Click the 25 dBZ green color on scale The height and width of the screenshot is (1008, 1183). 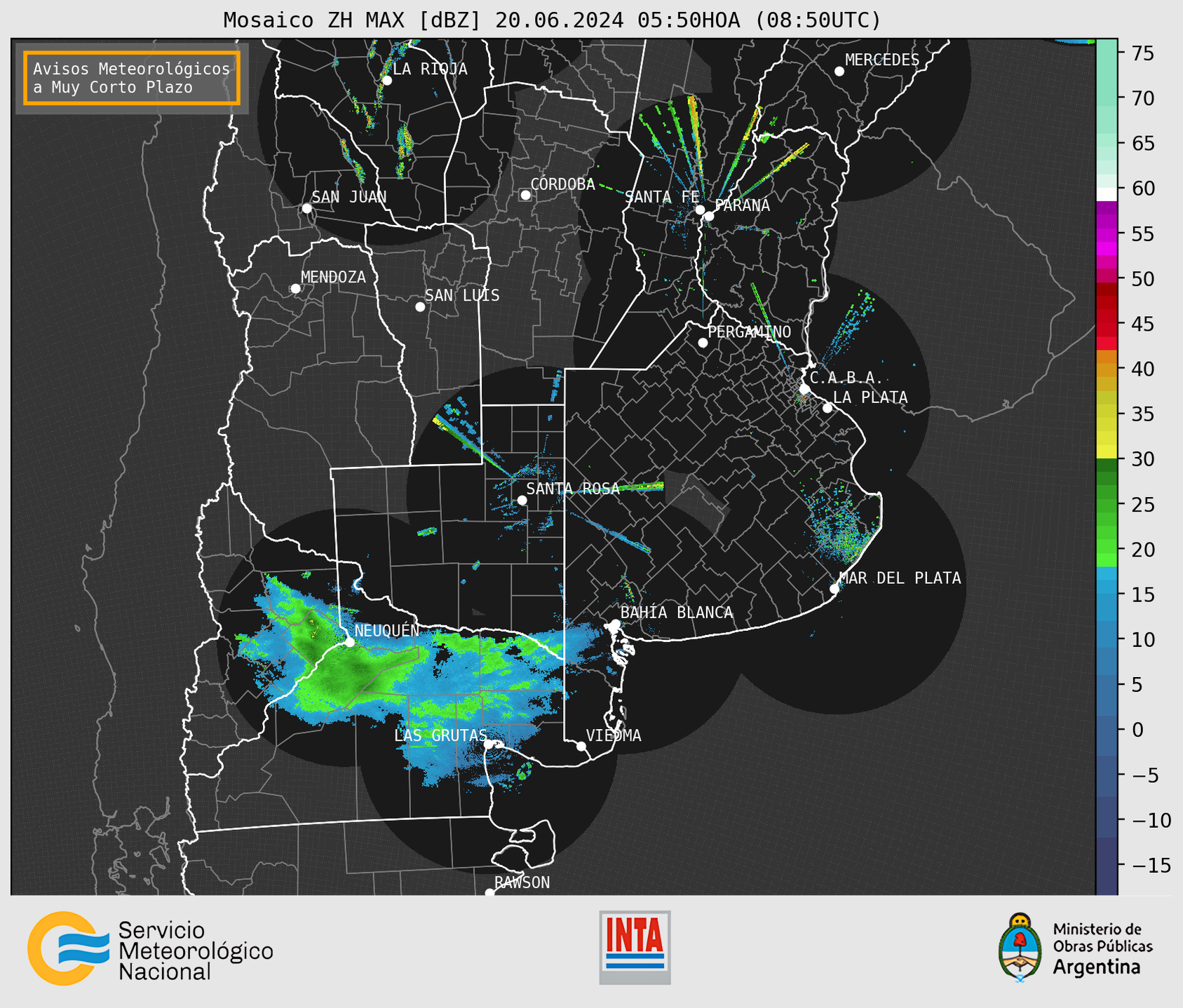pyautogui.click(x=1107, y=504)
